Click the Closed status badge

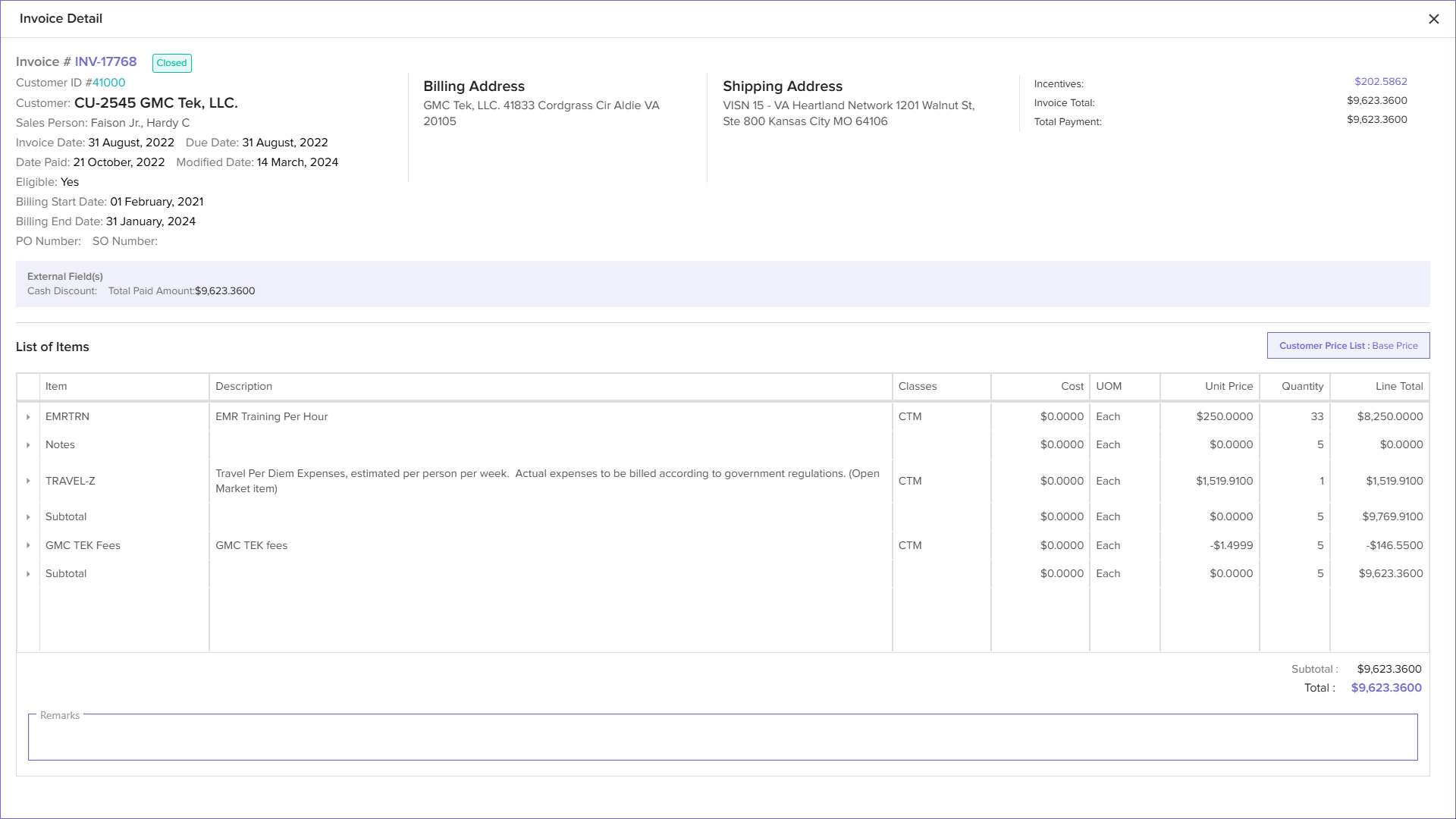coord(171,63)
